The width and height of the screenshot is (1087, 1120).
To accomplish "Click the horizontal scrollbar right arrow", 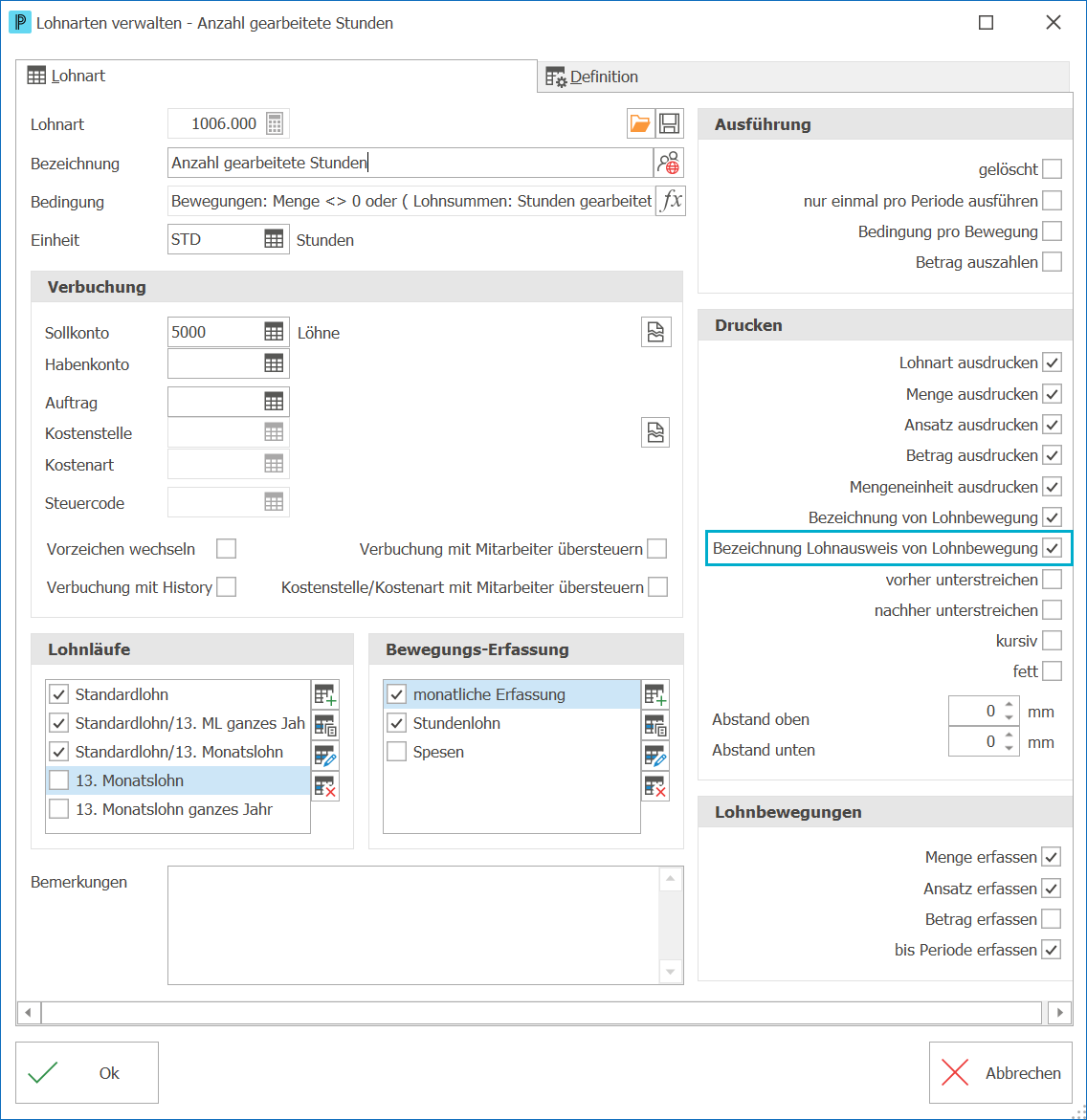I will coord(1060,1012).
